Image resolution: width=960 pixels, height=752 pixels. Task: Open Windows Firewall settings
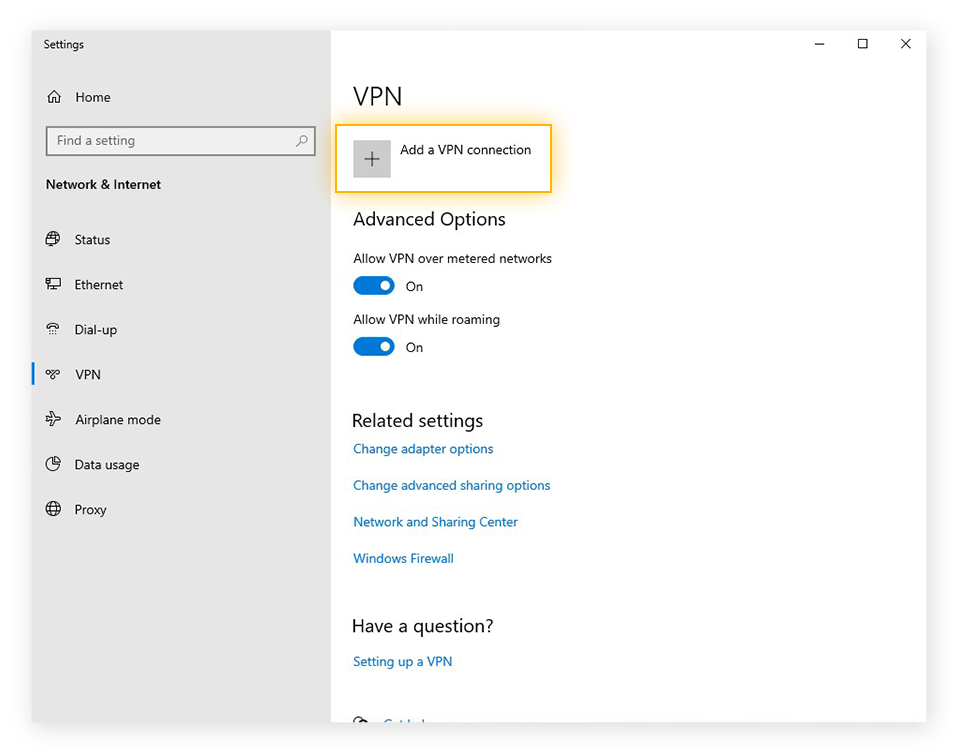(403, 558)
